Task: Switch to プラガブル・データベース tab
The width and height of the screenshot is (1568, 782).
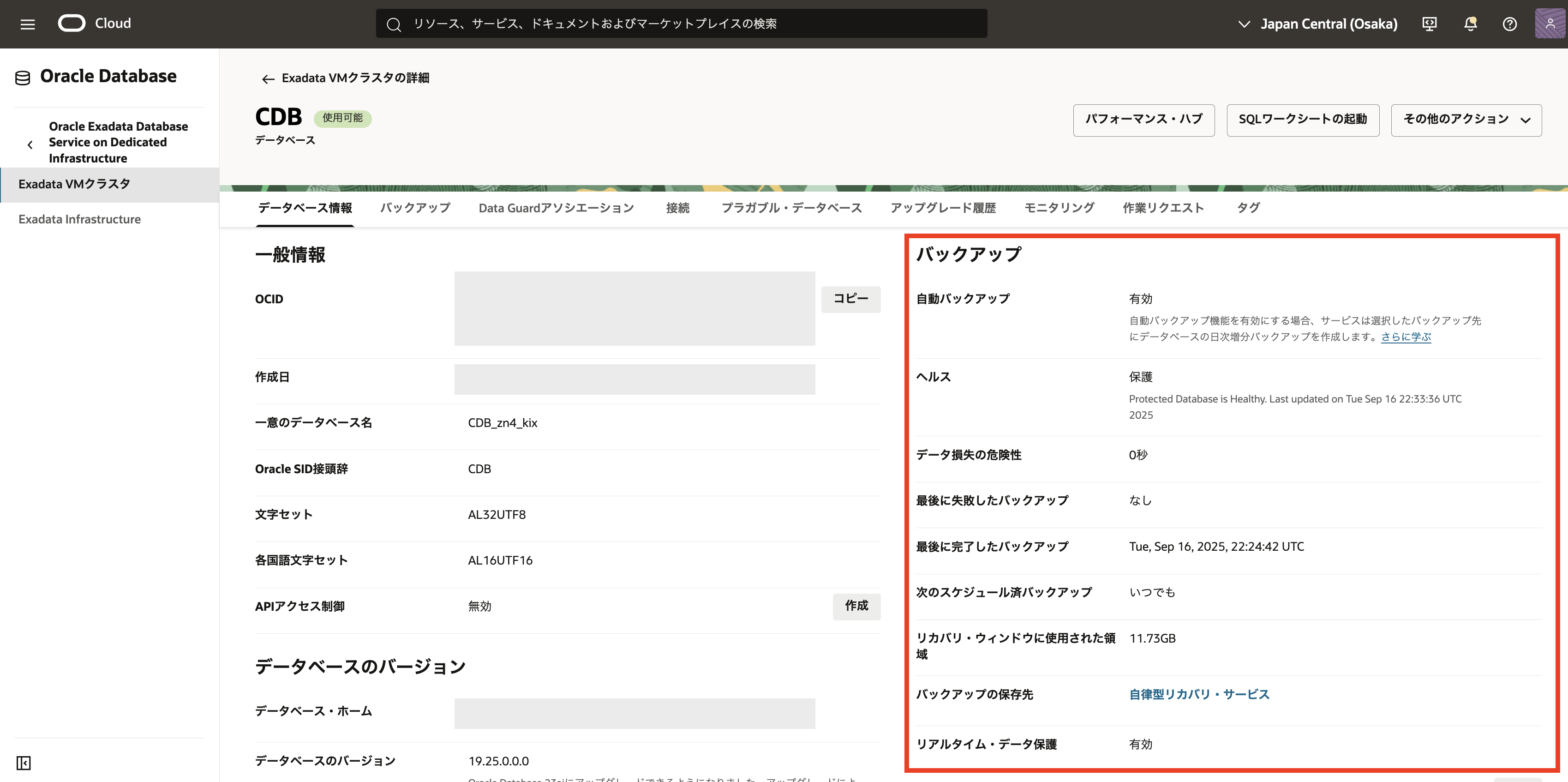Action: pos(791,208)
